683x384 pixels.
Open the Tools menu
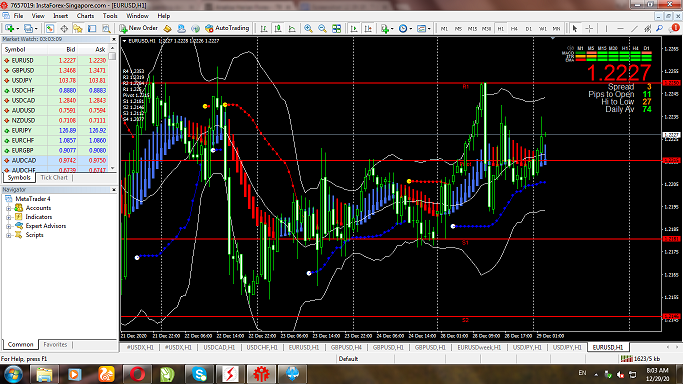point(110,16)
